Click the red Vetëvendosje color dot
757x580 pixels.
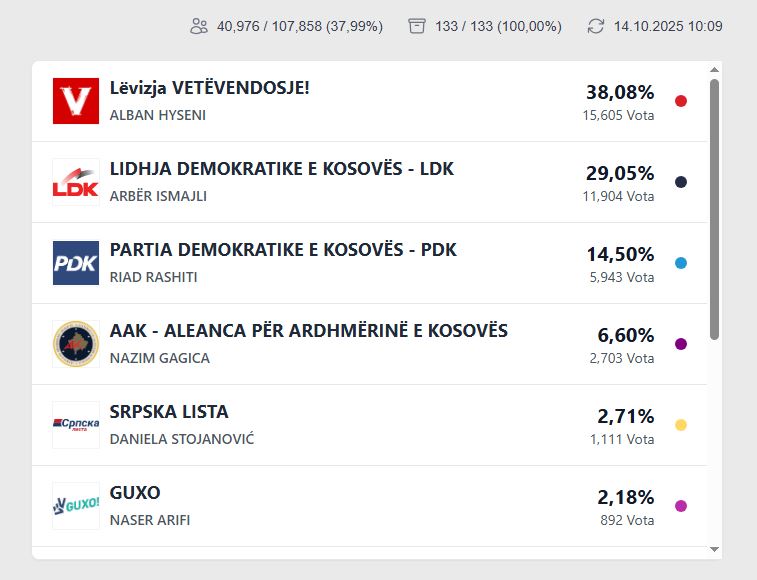click(681, 101)
